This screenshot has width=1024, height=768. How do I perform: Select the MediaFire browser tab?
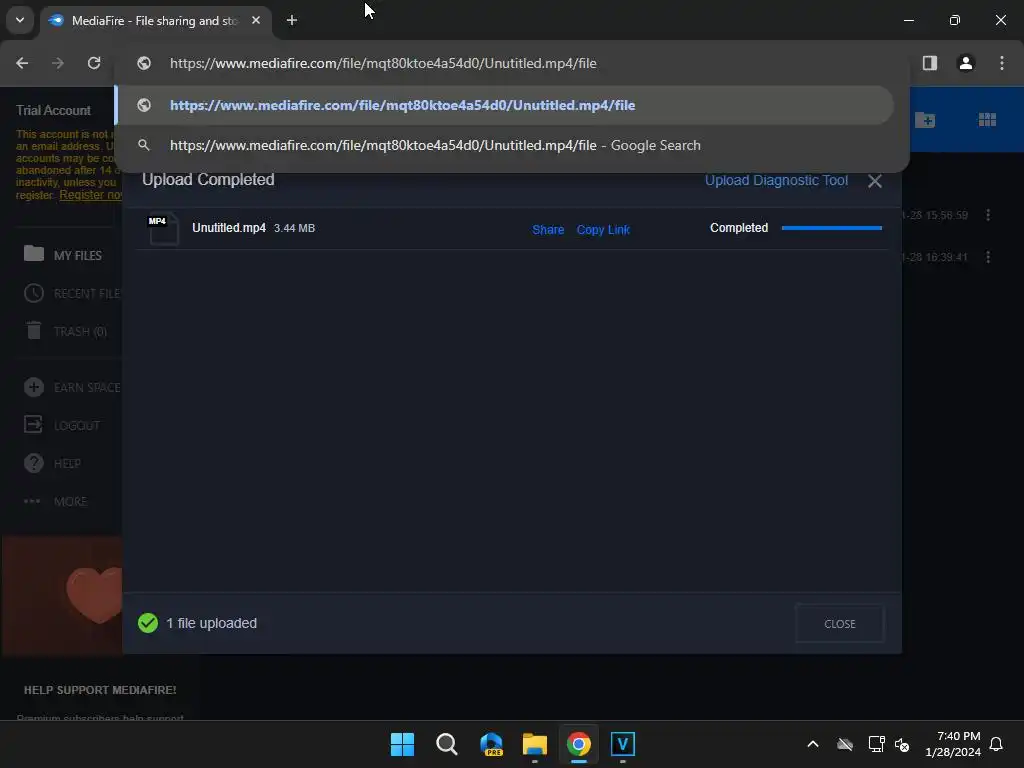(x=155, y=21)
